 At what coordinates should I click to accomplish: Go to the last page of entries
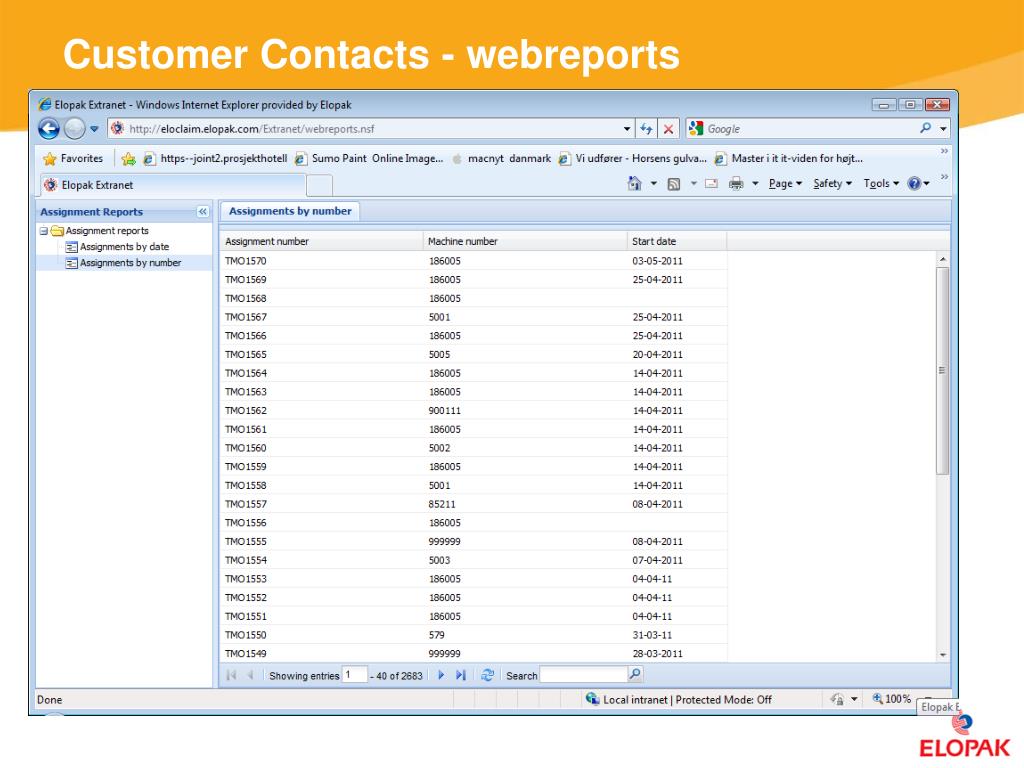pos(460,675)
